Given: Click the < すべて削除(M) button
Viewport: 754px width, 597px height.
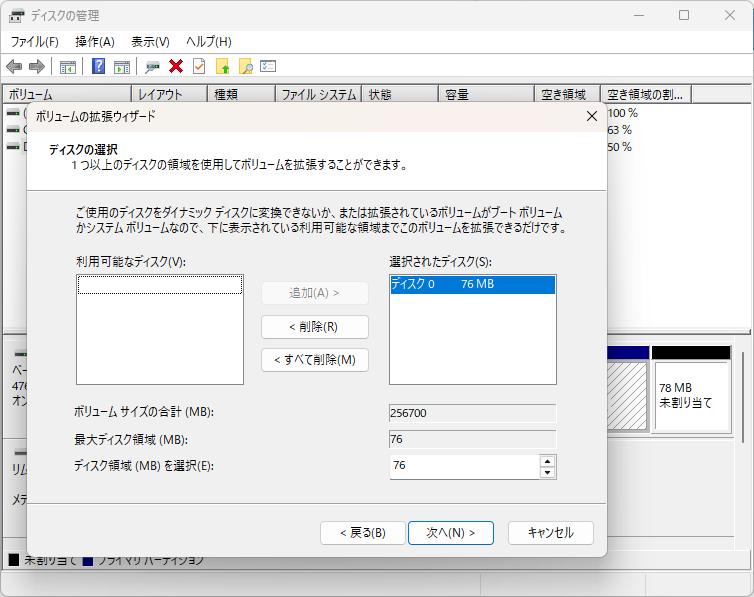Looking at the screenshot, I should click(315, 360).
